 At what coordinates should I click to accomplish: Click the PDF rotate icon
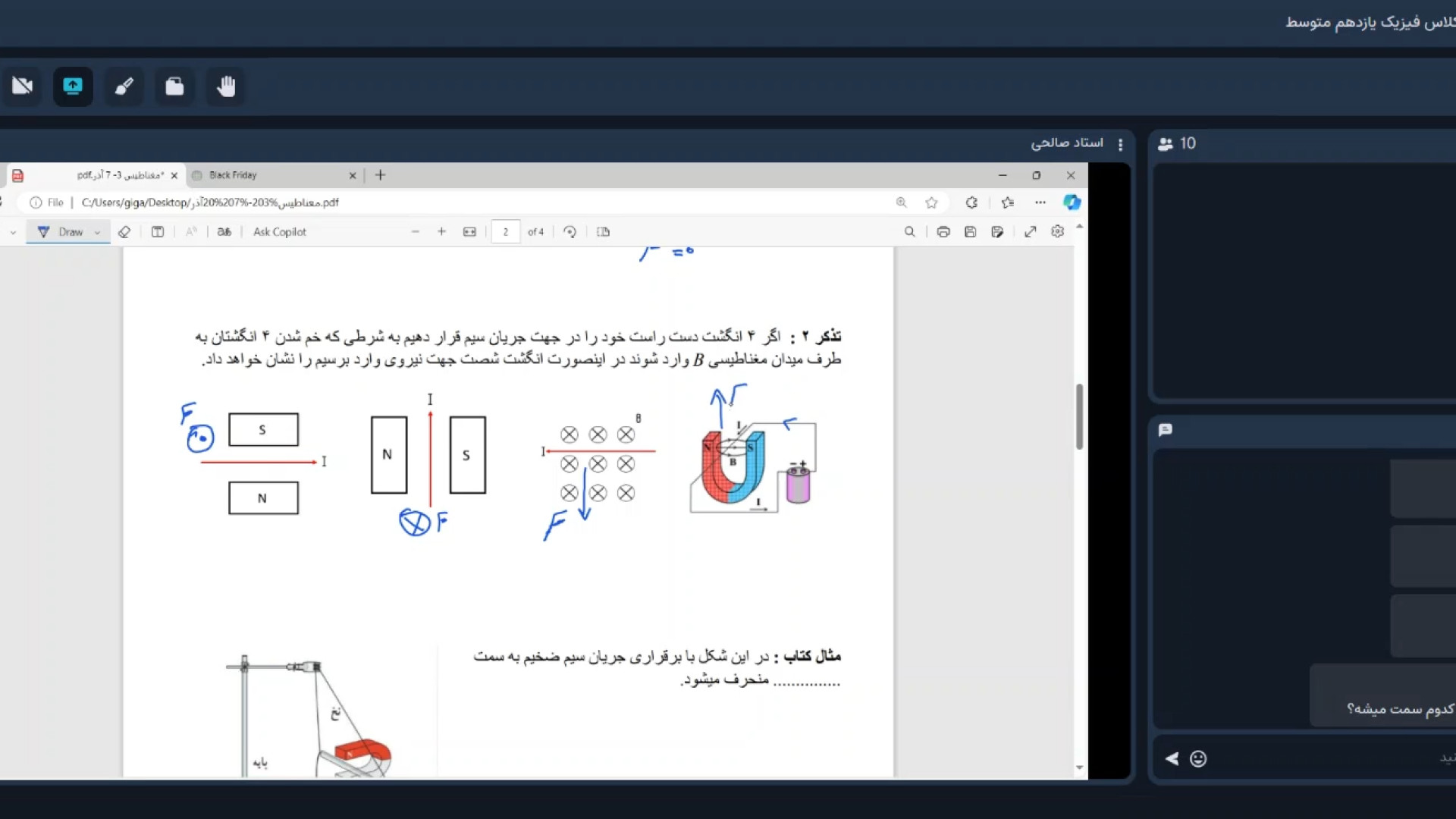click(570, 232)
